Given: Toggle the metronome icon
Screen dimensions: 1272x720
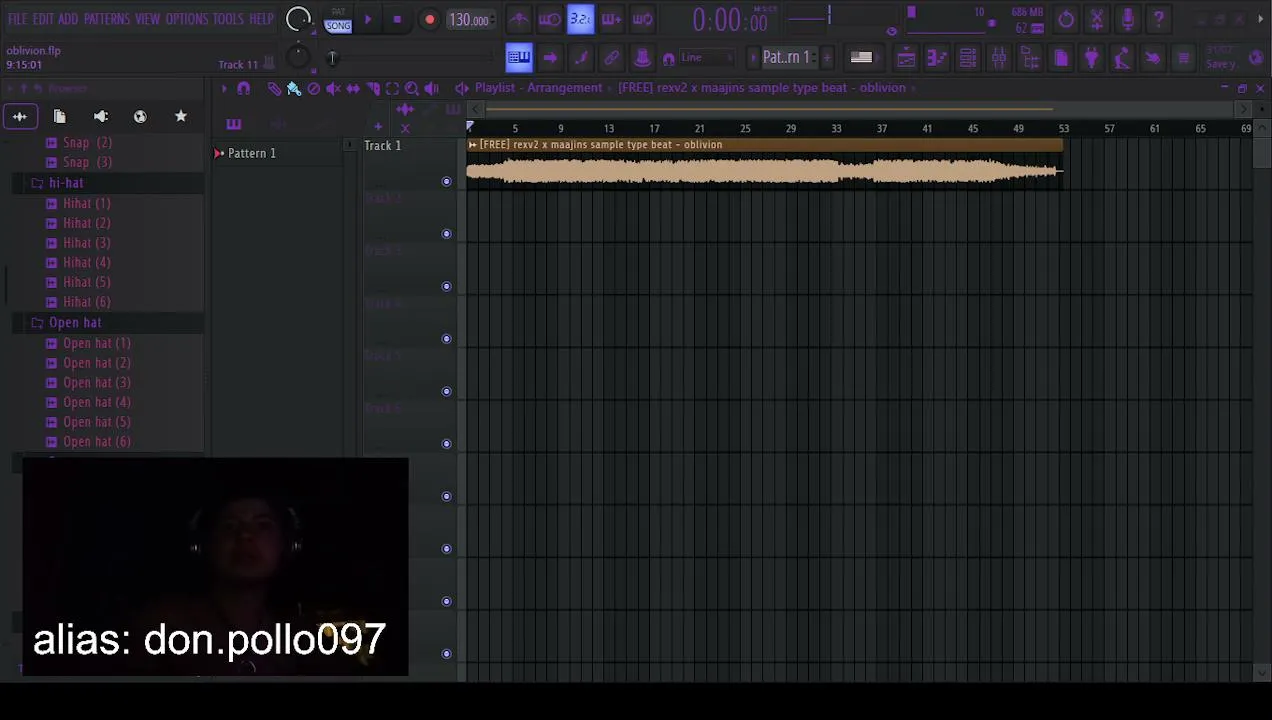Looking at the screenshot, I should point(519,19).
